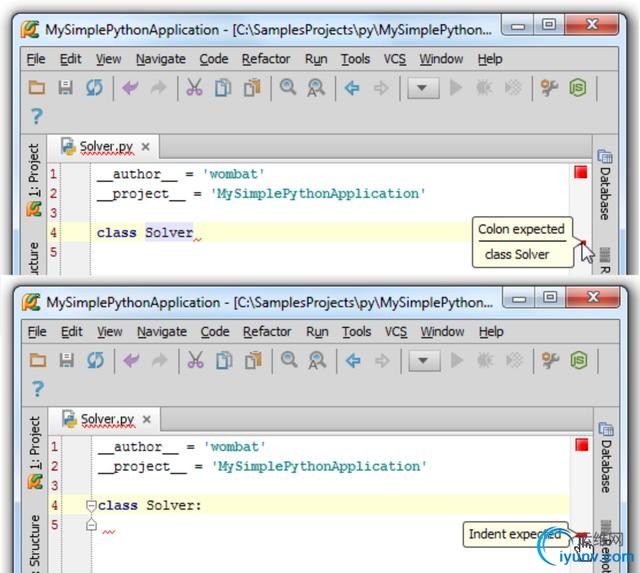This screenshot has height=573, width=640.
Task: Click the red error stripe mark in the upper editor
Action: point(584,243)
